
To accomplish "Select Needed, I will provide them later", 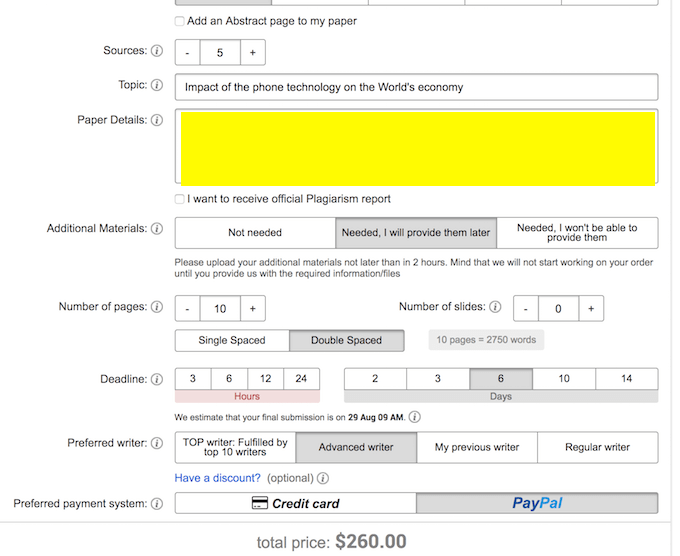I will [x=416, y=233].
